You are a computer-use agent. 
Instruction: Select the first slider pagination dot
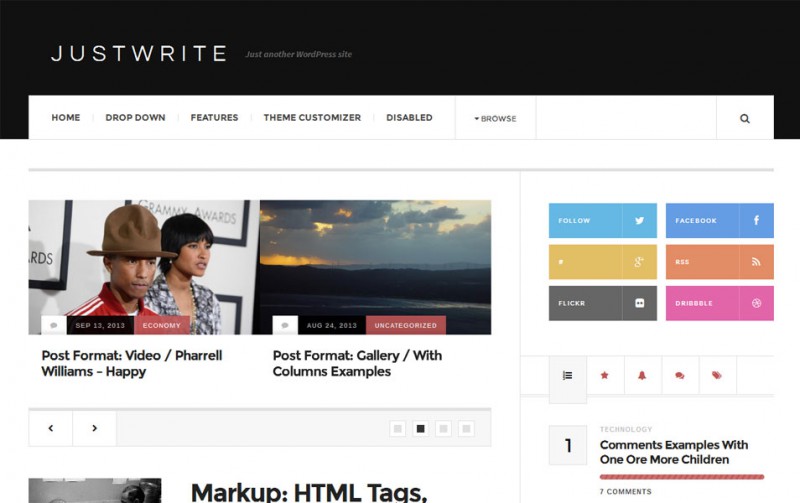pos(398,428)
